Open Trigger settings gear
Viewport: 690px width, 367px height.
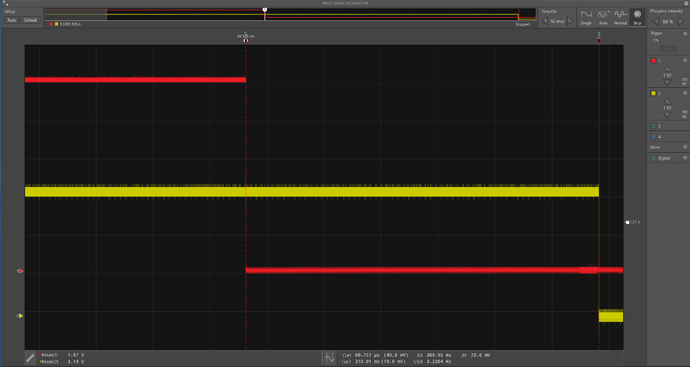click(x=685, y=33)
